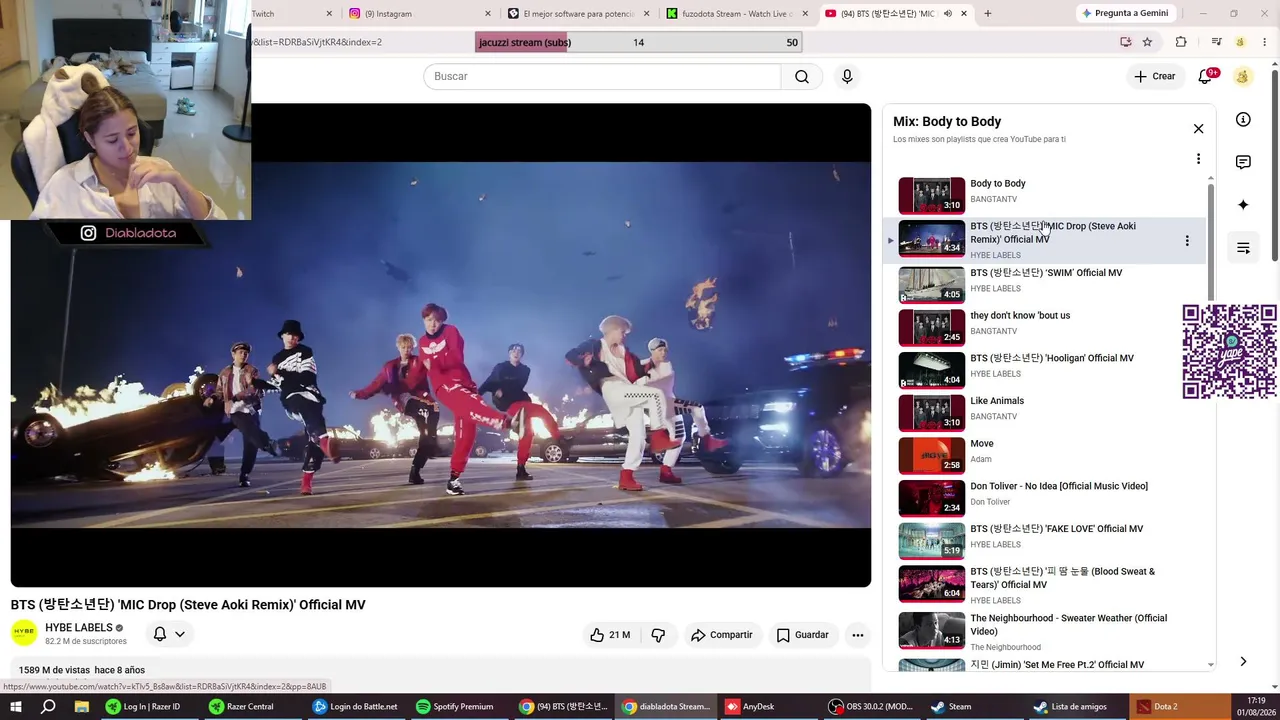This screenshot has height=720, width=1280.
Task: Click the MIC Drop video player
Action: (x=441, y=345)
